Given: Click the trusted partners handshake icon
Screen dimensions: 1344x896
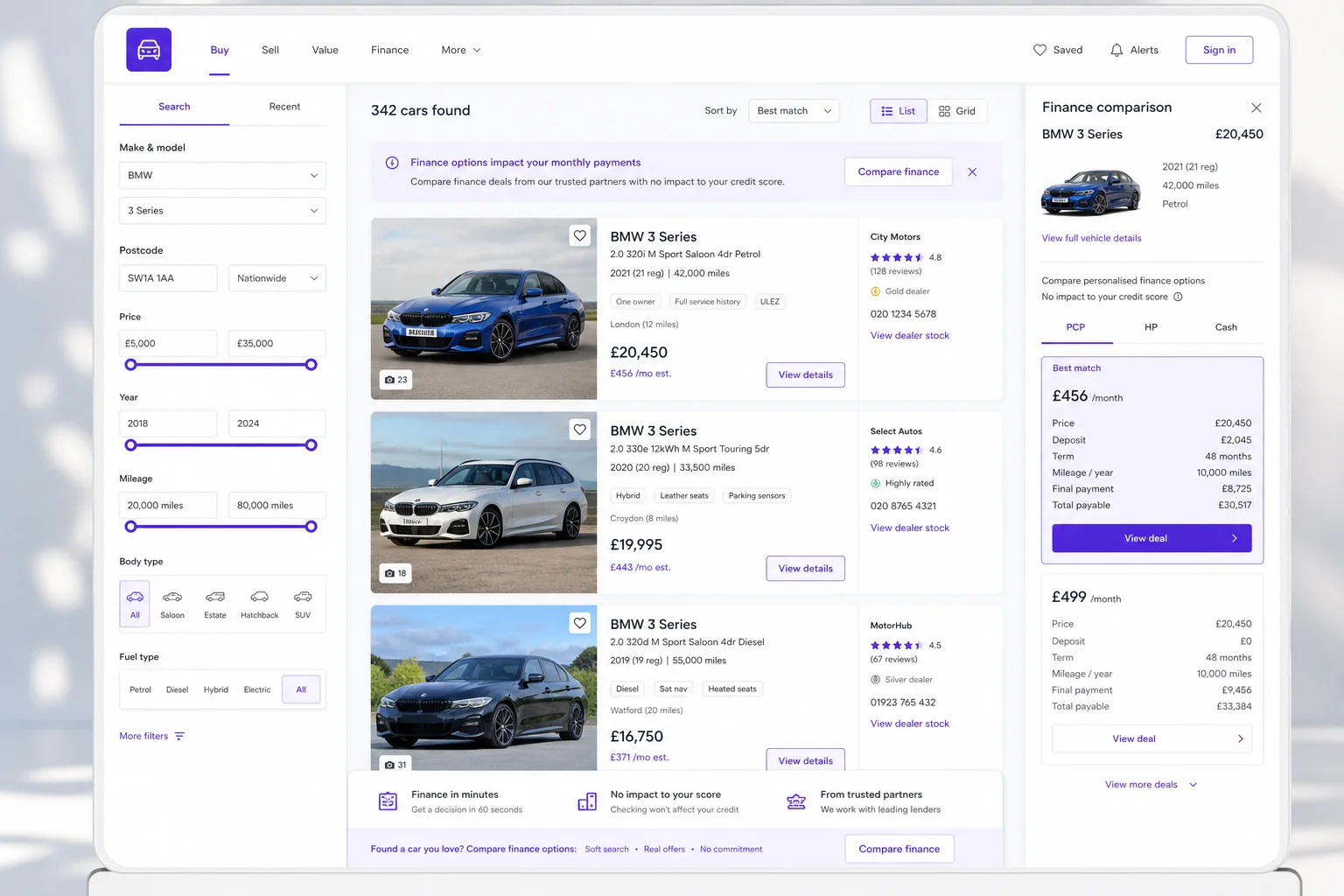Looking at the screenshot, I should coord(796,801).
